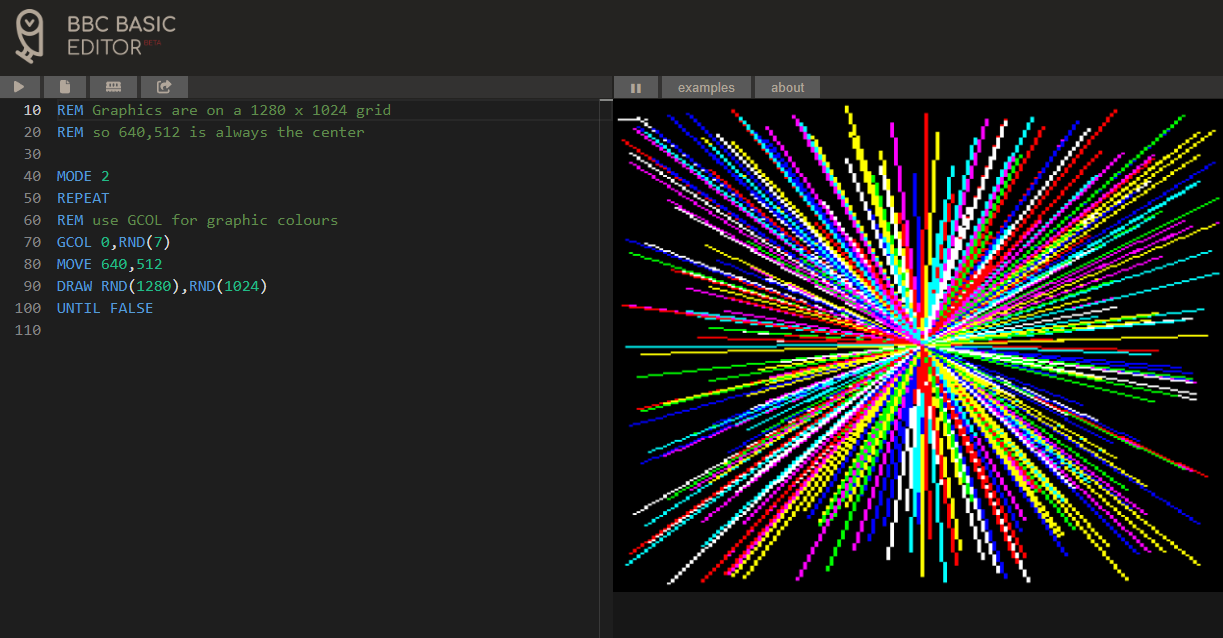Place cursor on the REPEAT statement
This screenshot has width=1223, height=638.
[83, 198]
